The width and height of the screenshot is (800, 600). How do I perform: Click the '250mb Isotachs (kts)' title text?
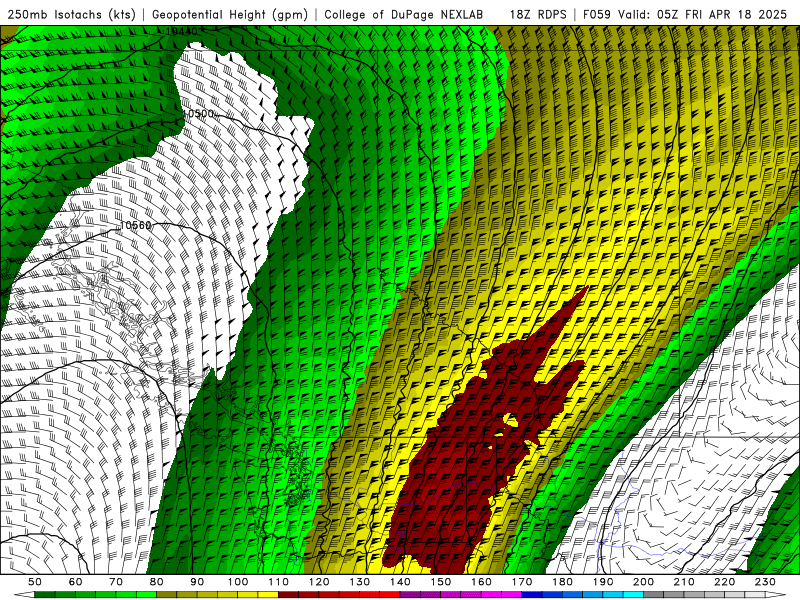71,14
